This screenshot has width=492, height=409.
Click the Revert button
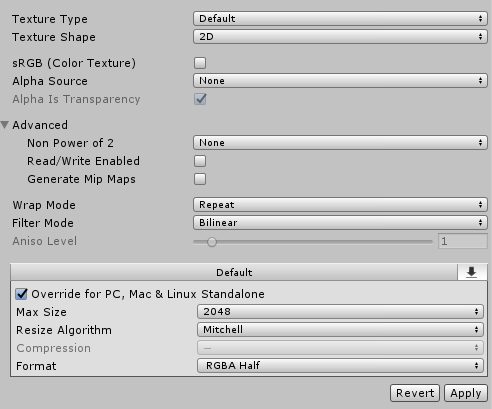pyautogui.click(x=415, y=393)
